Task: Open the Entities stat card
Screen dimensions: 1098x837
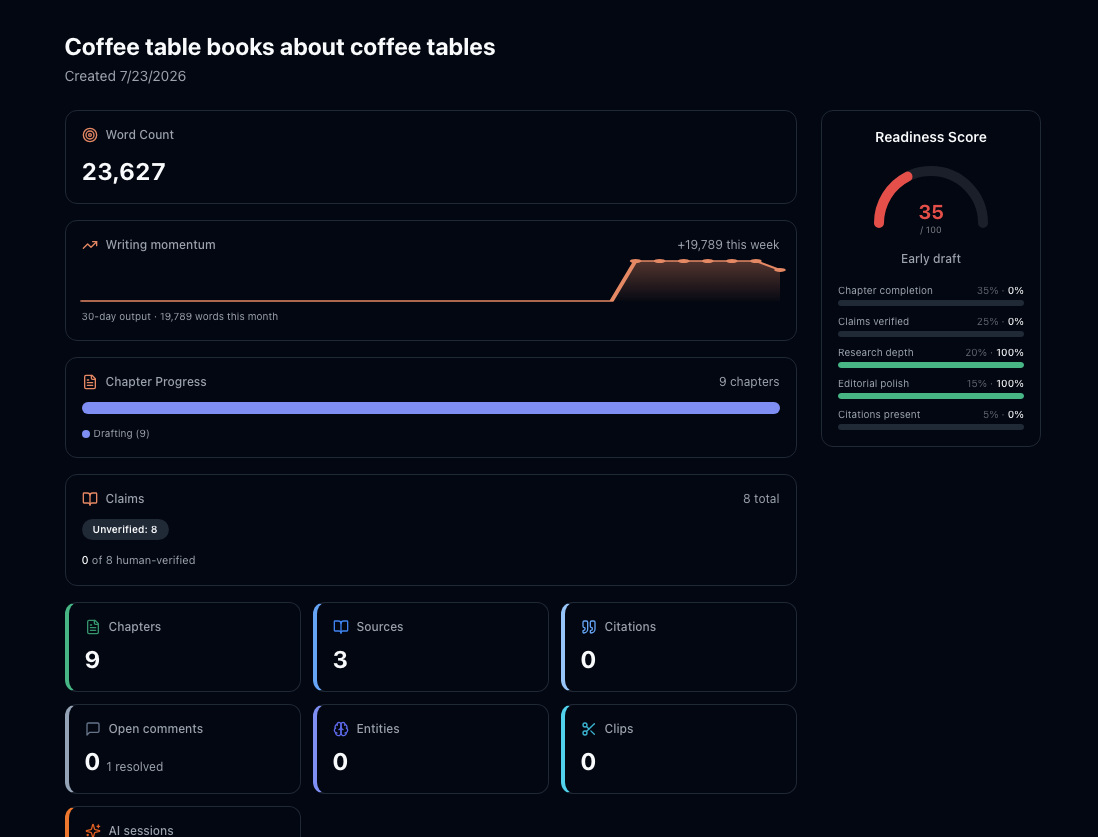Action: [x=431, y=749]
